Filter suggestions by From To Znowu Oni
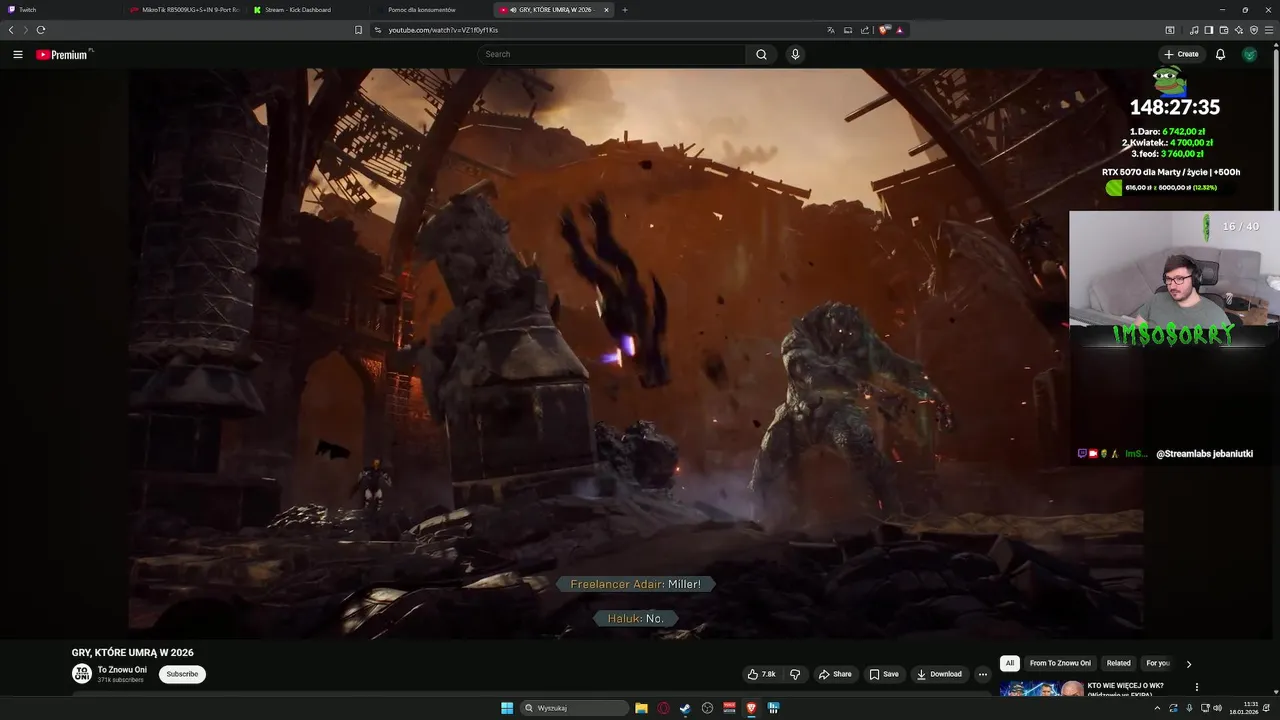The width and height of the screenshot is (1280, 720). [1060, 663]
